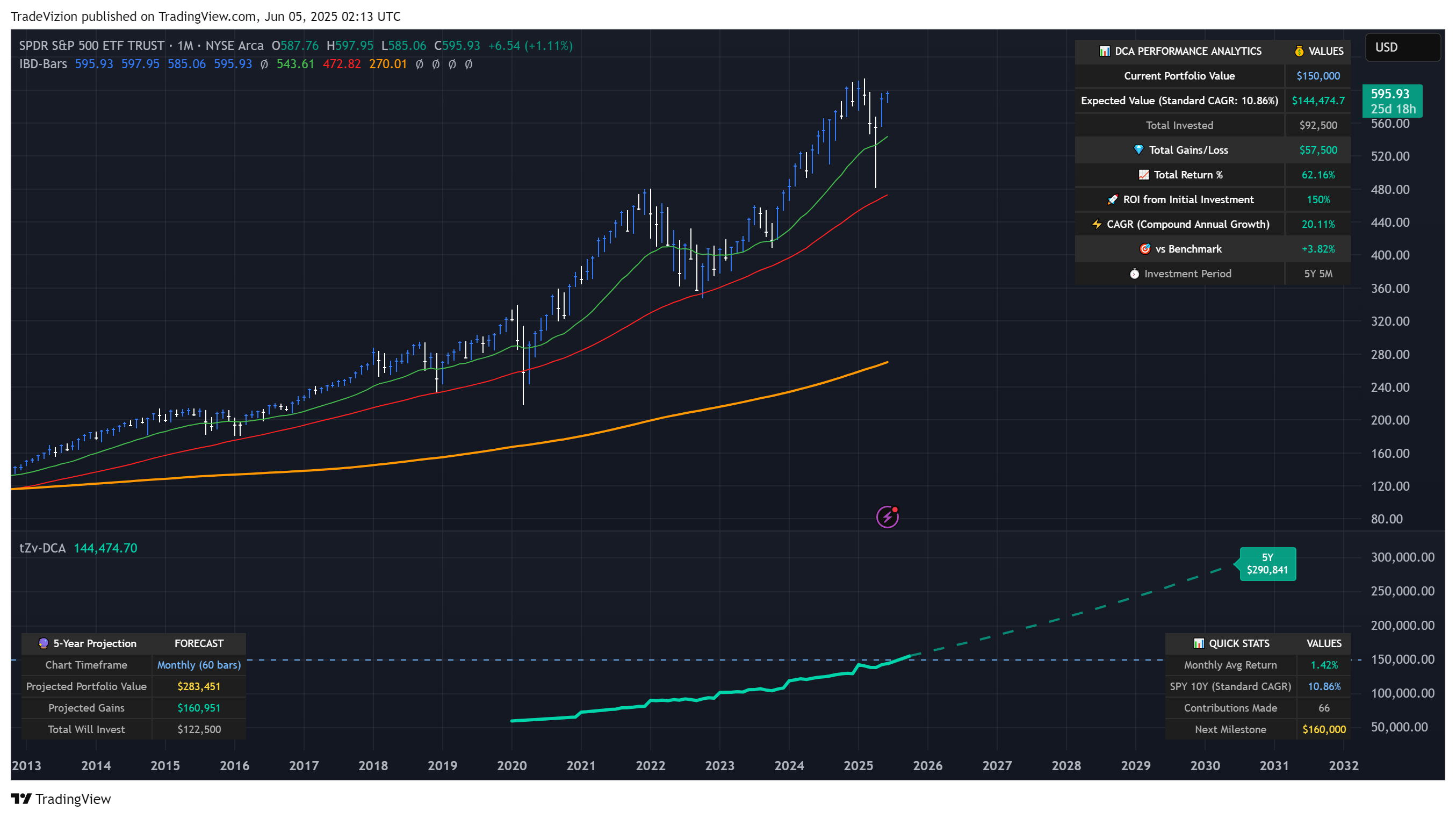Click the TradeVizion published on TradingView.com header
This screenshot has width=1456, height=818.
(205, 17)
